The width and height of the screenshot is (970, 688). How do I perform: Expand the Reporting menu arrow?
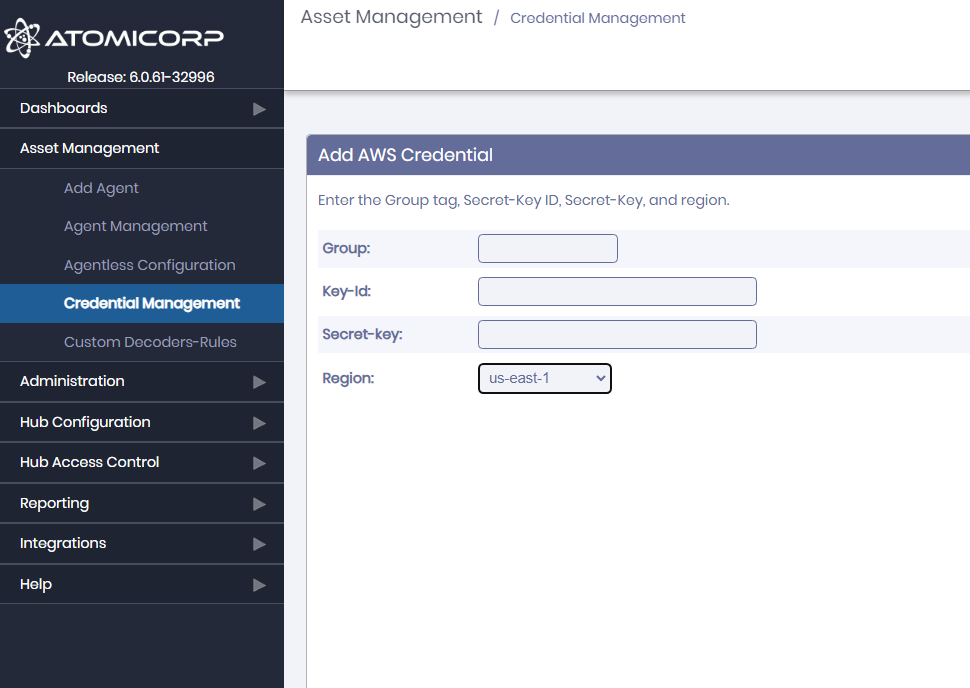click(x=259, y=504)
